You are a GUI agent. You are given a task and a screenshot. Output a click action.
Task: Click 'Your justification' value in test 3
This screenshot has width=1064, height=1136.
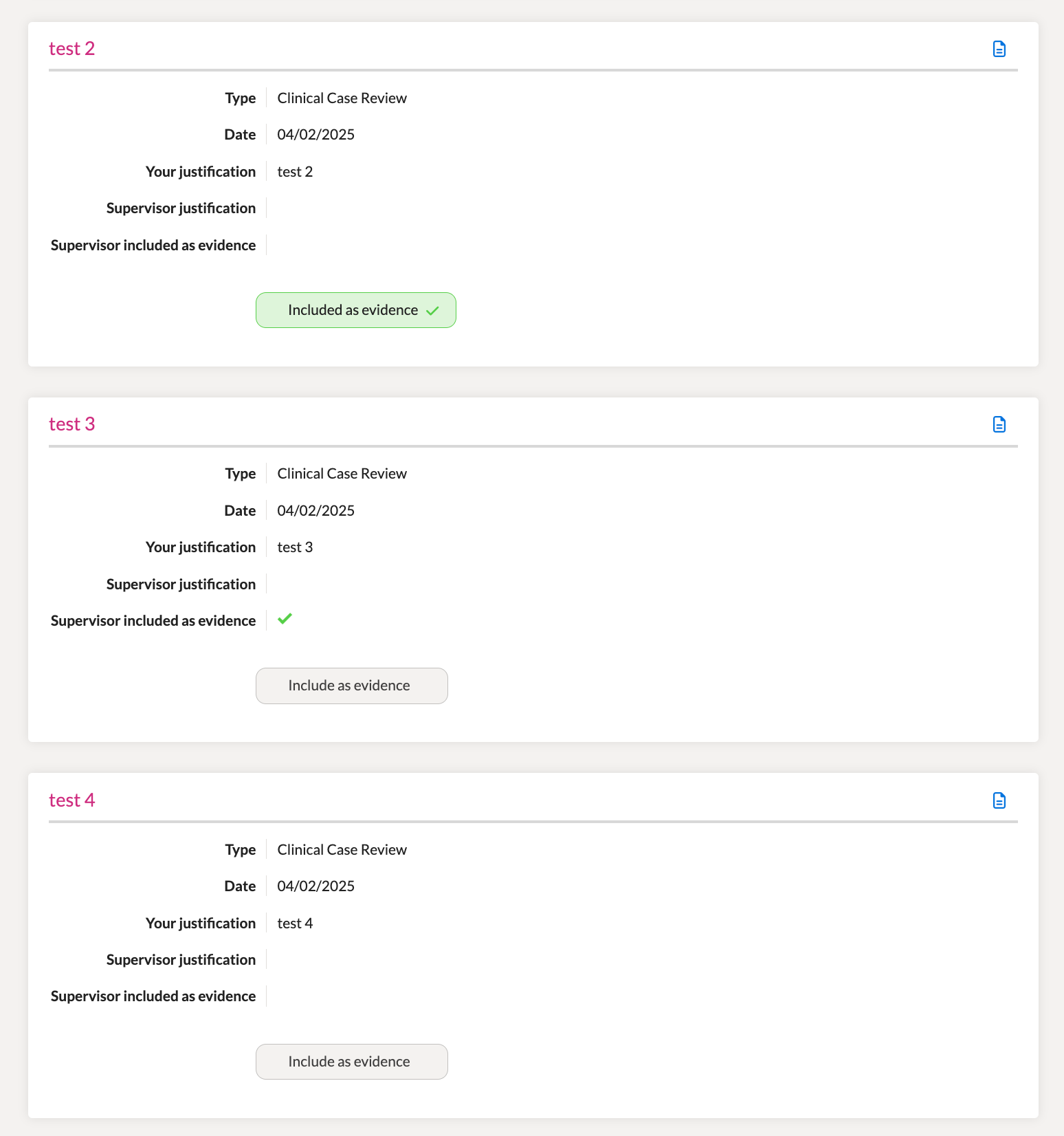(x=295, y=547)
